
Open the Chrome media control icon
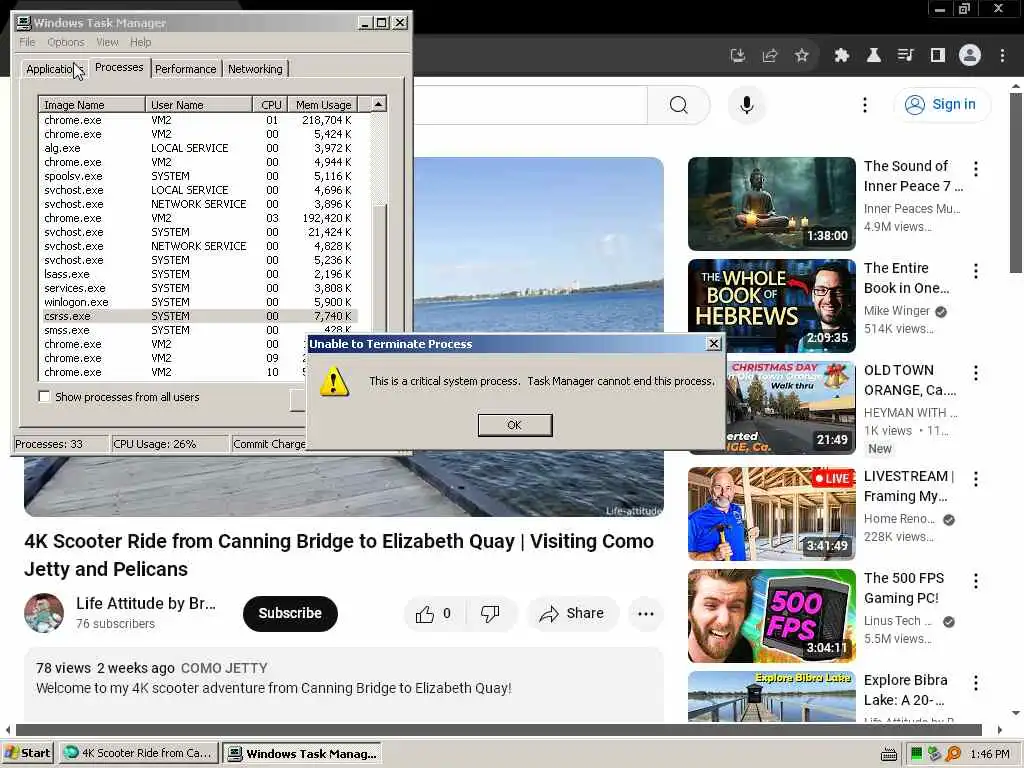(905, 56)
